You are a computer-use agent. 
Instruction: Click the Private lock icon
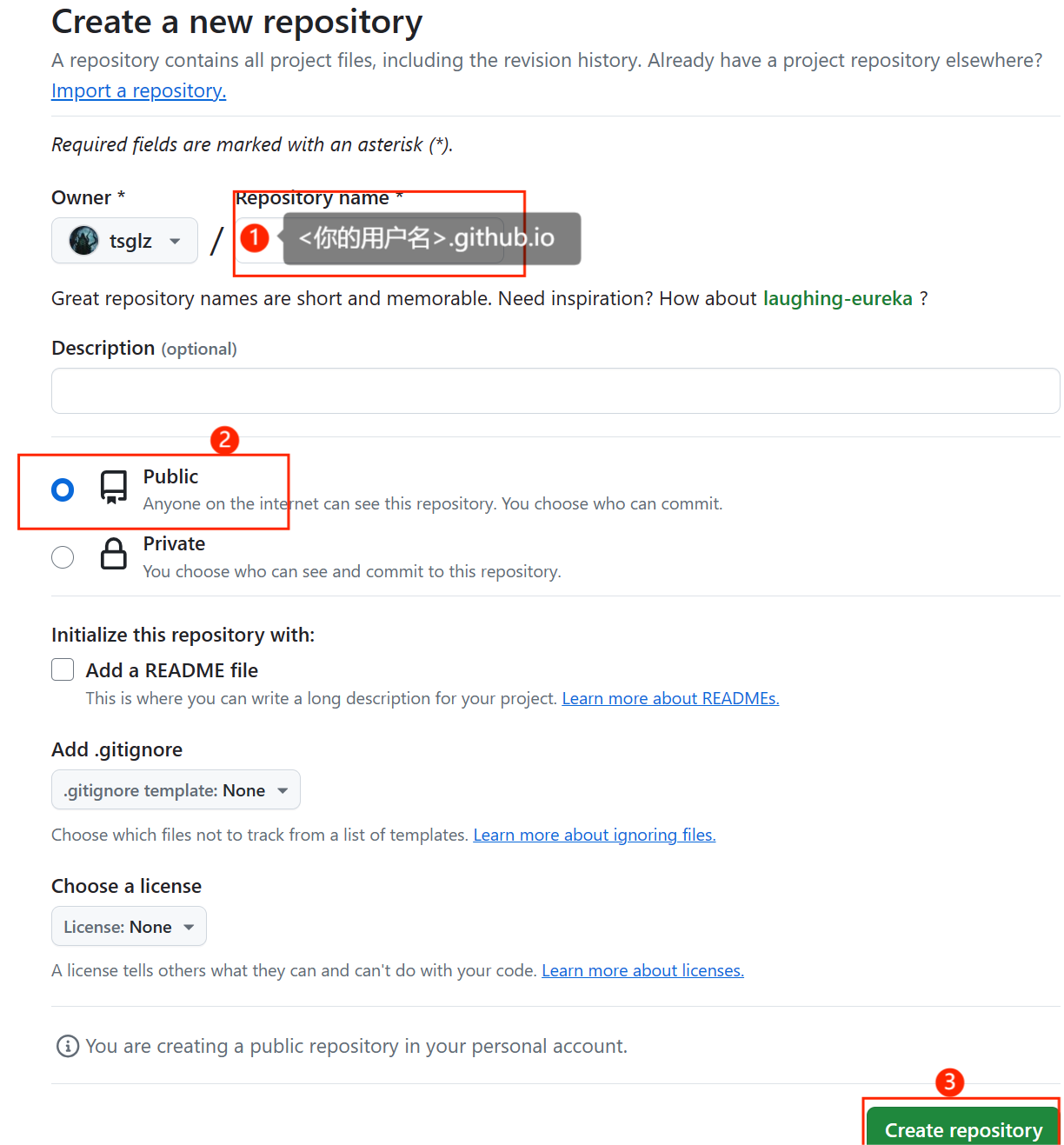pyautogui.click(x=114, y=554)
